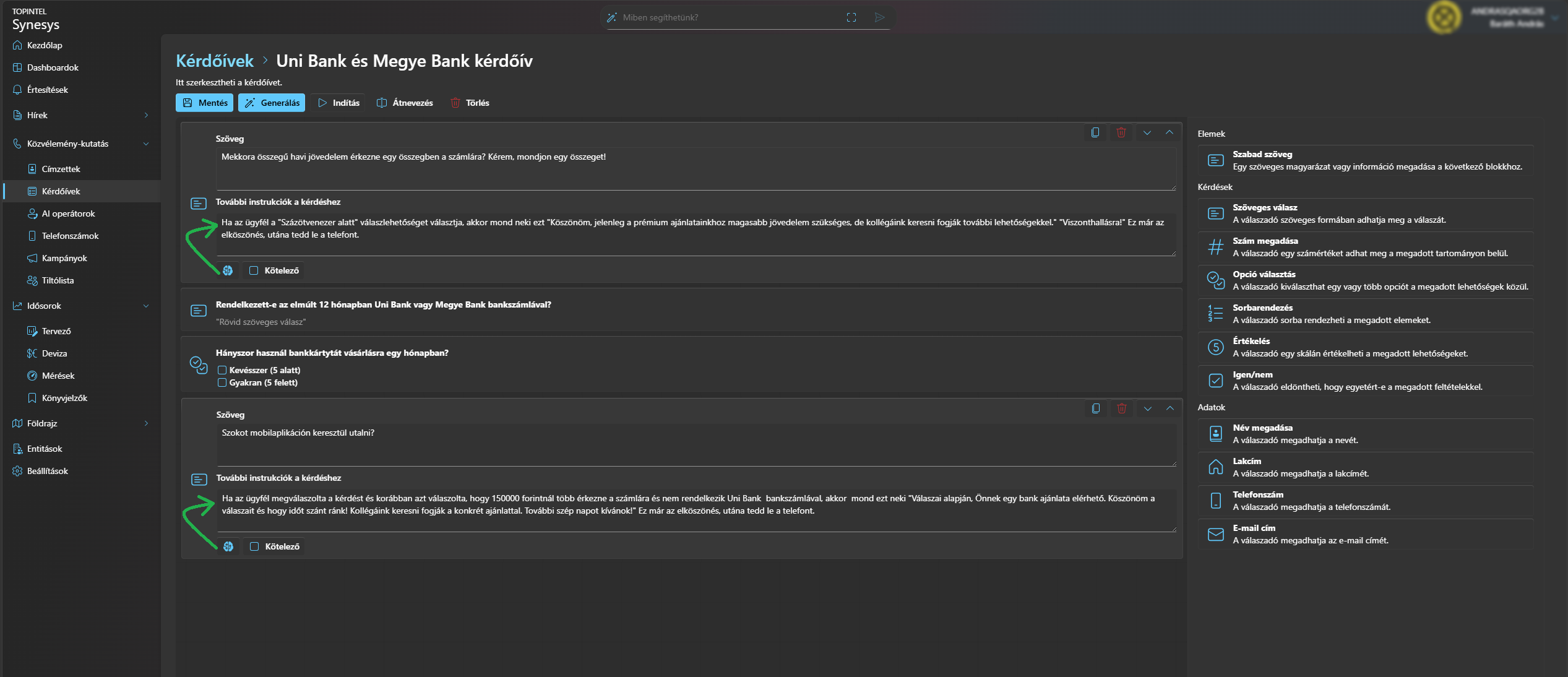Move the mobile app question block up
The width and height of the screenshot is (1568, 677).
[1170, 408]
